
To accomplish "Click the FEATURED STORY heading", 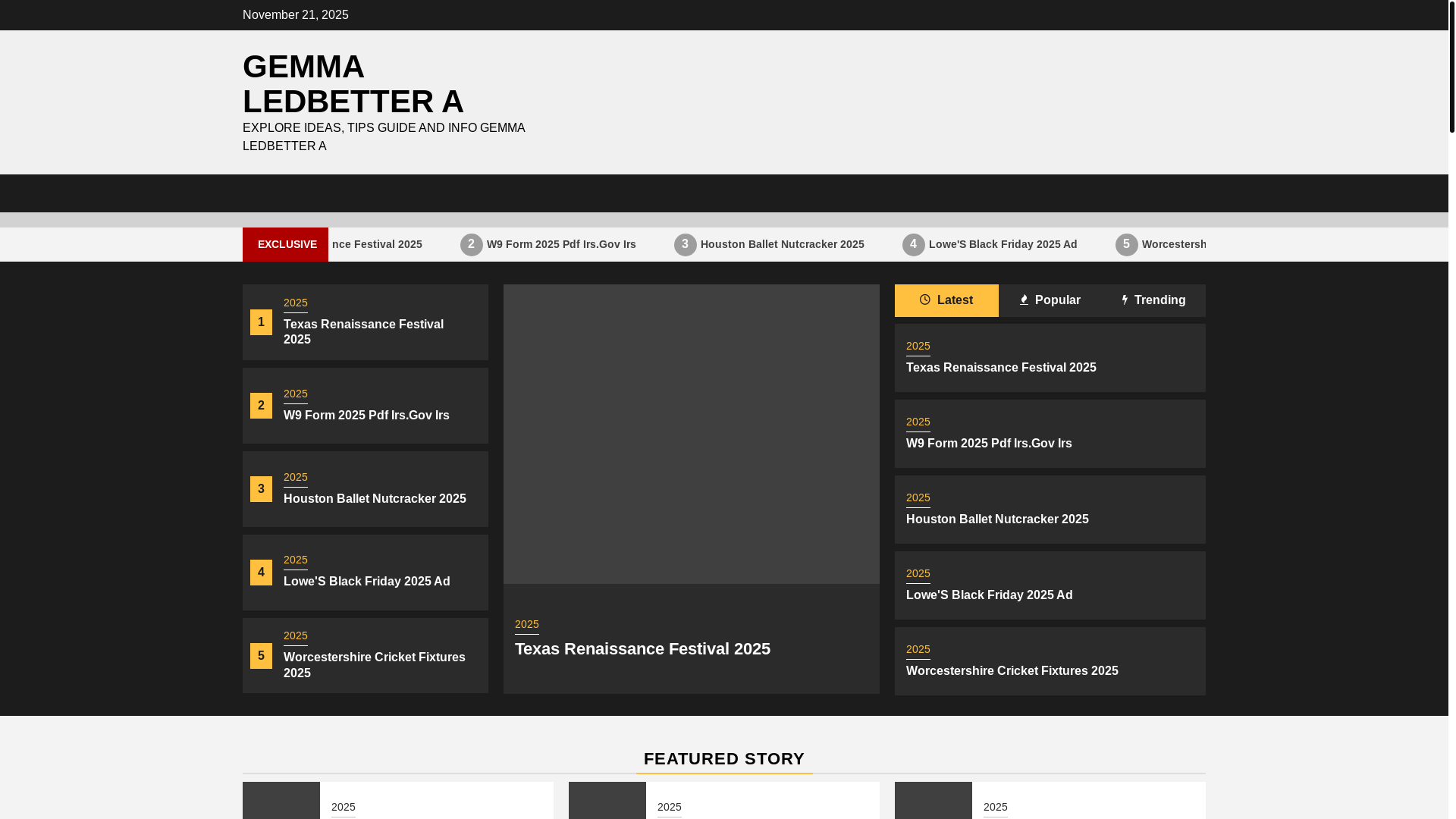I will point(724,759).
